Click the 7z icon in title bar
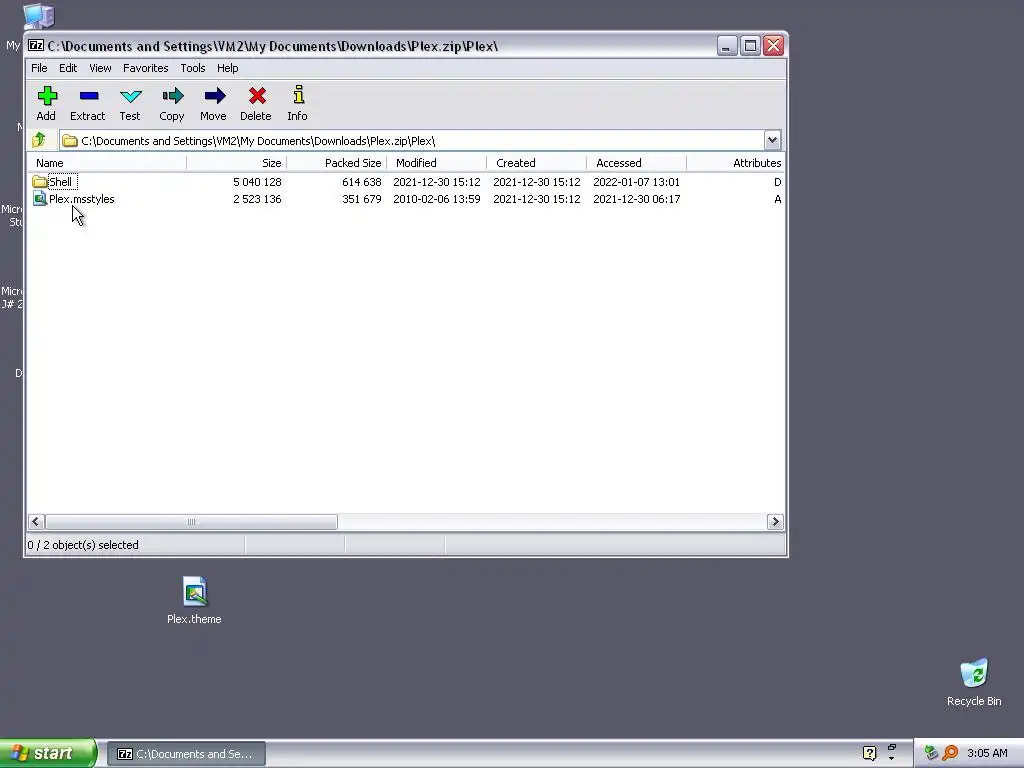The image size is (1024, 768). click(36, 46)
